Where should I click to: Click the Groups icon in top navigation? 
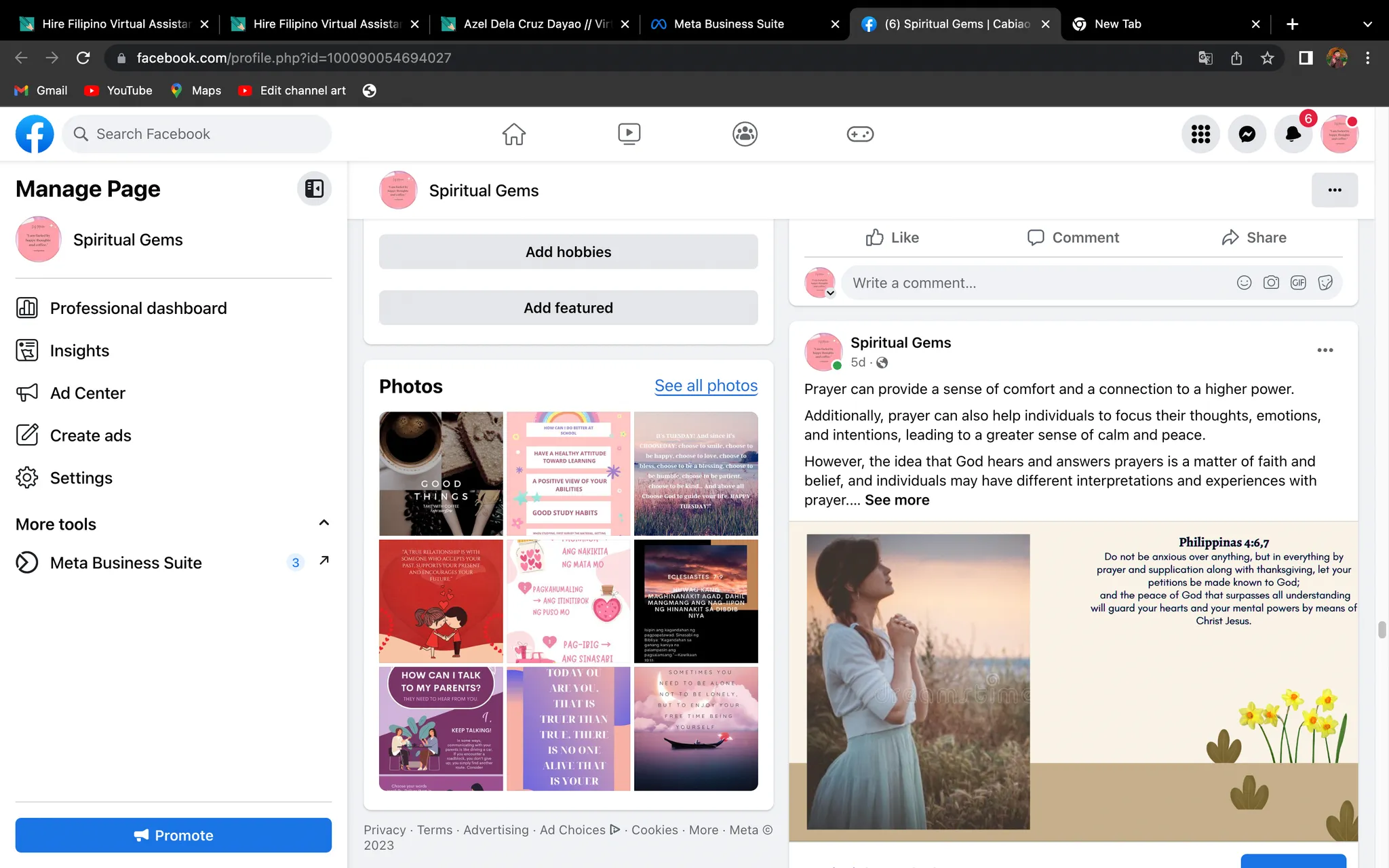coord(745,134)
